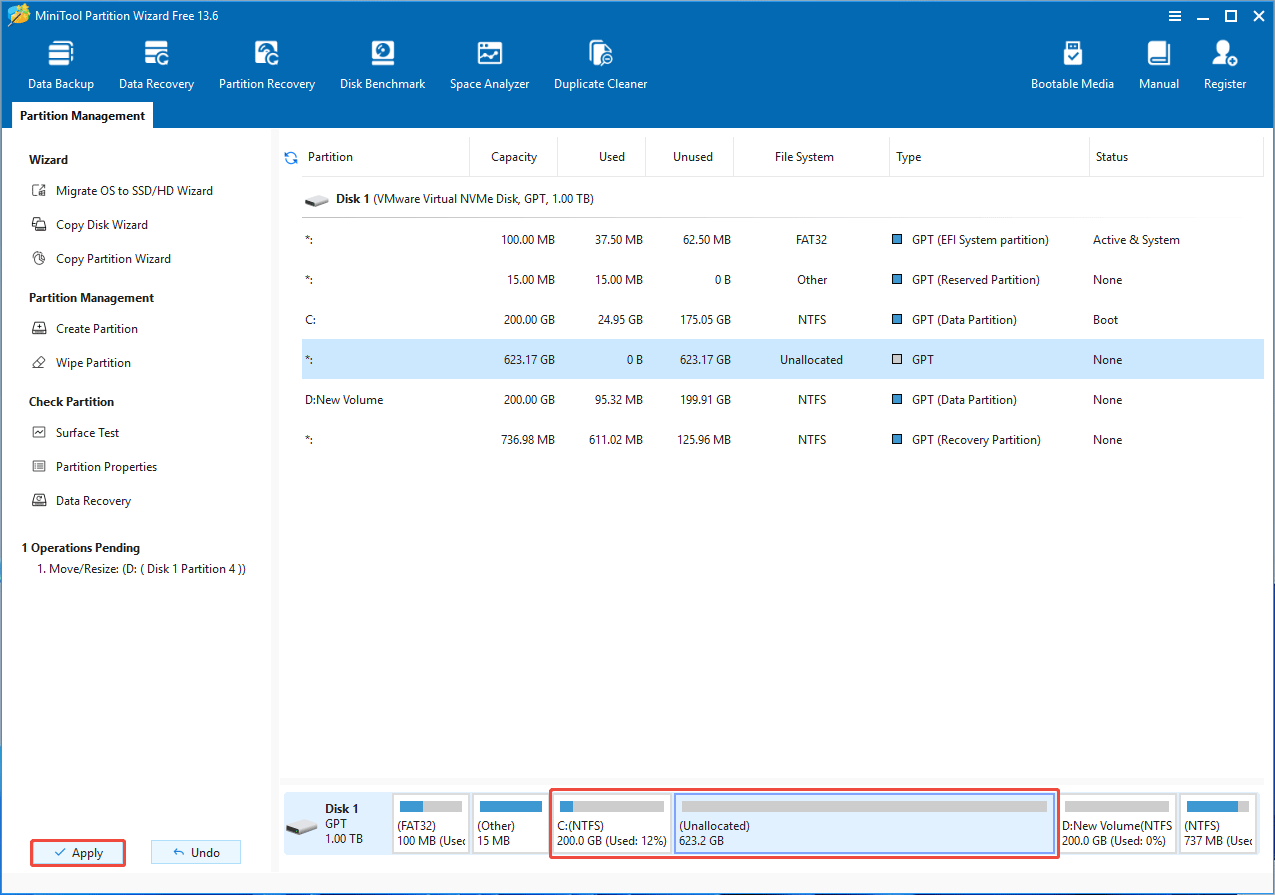
Task: Click the Partition Properties icon
Action: (39, 467)
